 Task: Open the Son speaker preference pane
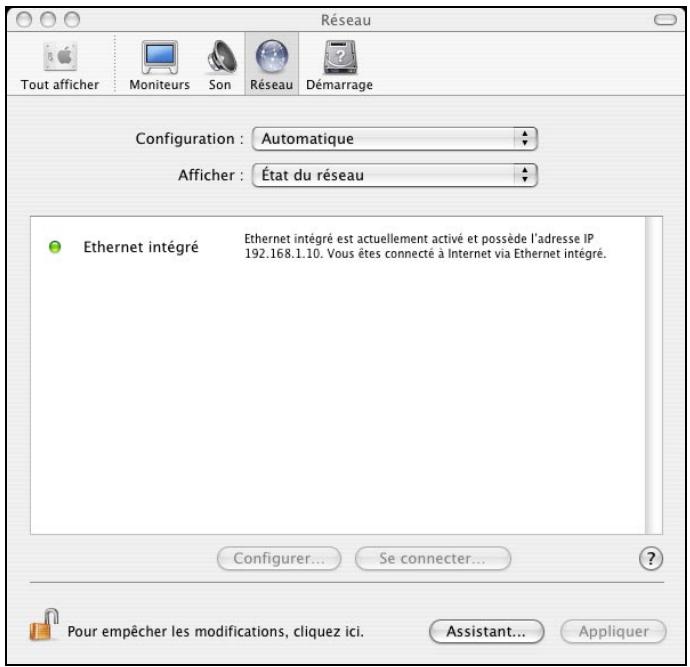220,65
